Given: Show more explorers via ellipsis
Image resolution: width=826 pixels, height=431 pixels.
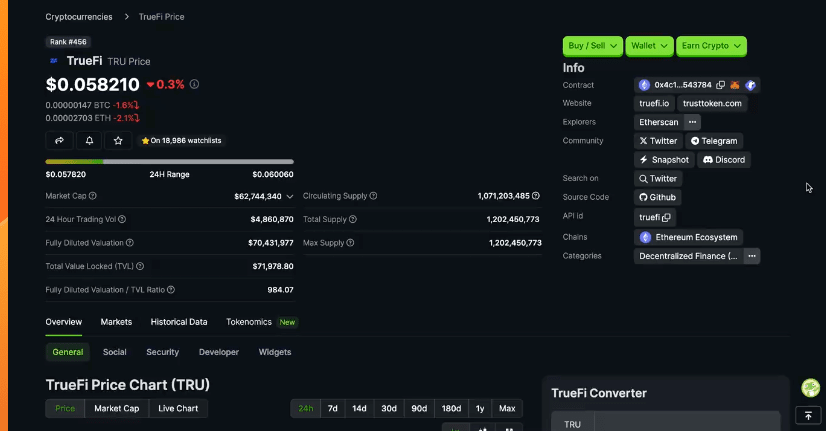Looking at the screenshot, I should coord(693,122).
